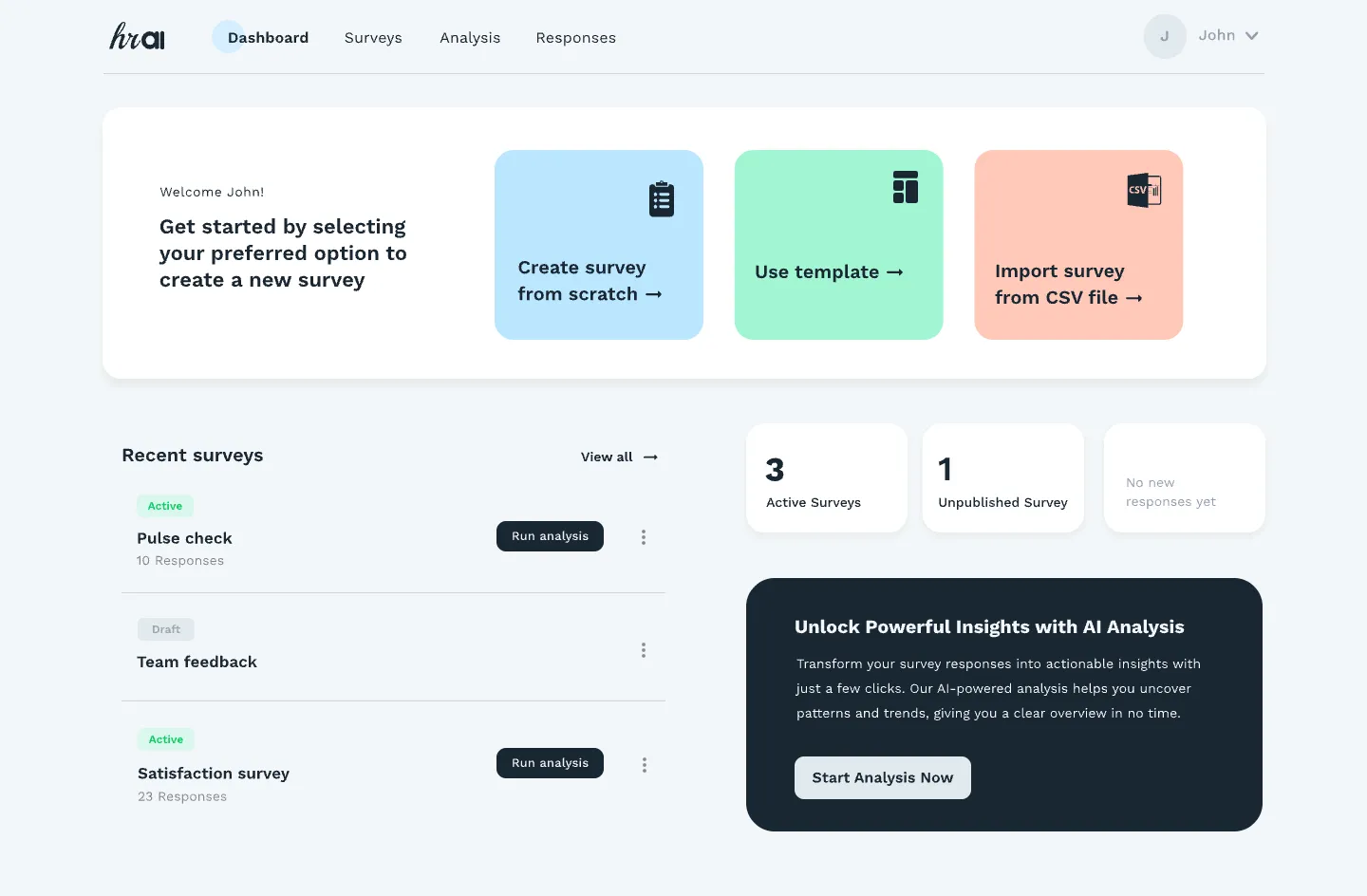This screenshot has height=896, width=1367.
Task: Open Satisfaction survey three-dot options menu
Action: click(x=645, y=765)
